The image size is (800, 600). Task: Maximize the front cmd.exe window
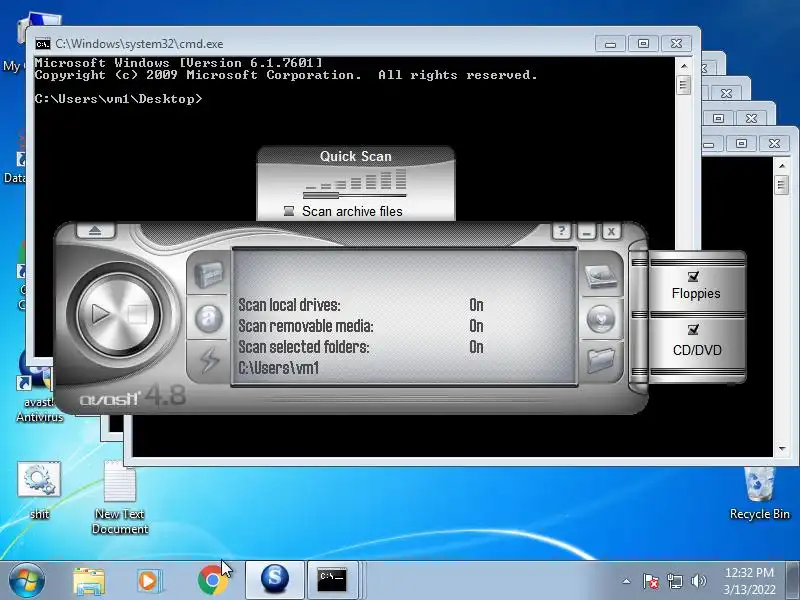pyautogui.click(x=643, y=43)
